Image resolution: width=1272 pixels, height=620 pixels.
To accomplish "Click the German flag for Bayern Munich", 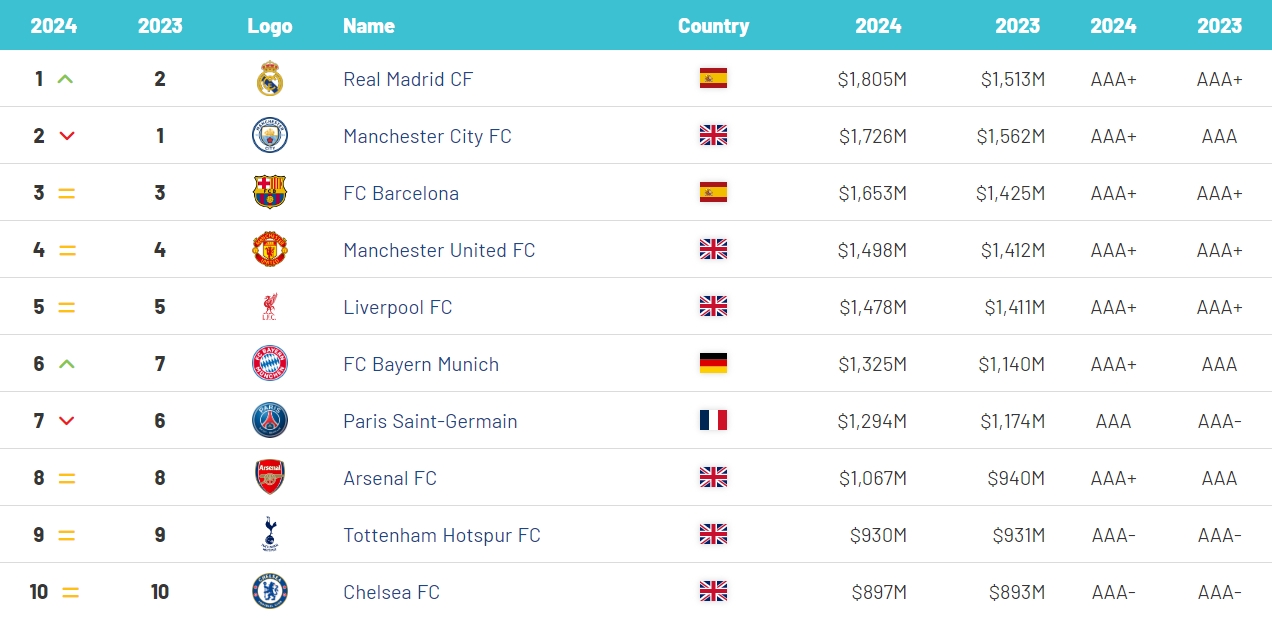I will (x=713, y=364).
